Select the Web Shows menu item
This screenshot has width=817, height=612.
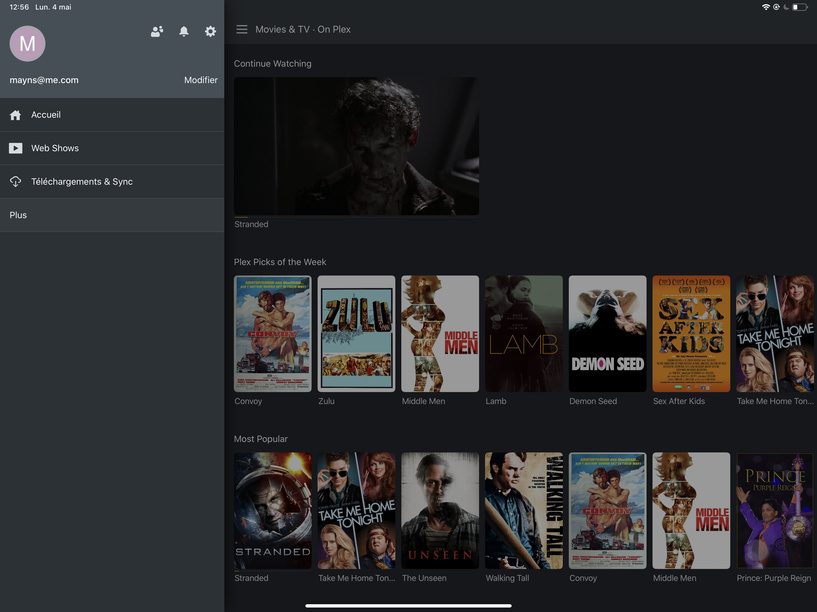pyautogui.click(x=112, y=148)
